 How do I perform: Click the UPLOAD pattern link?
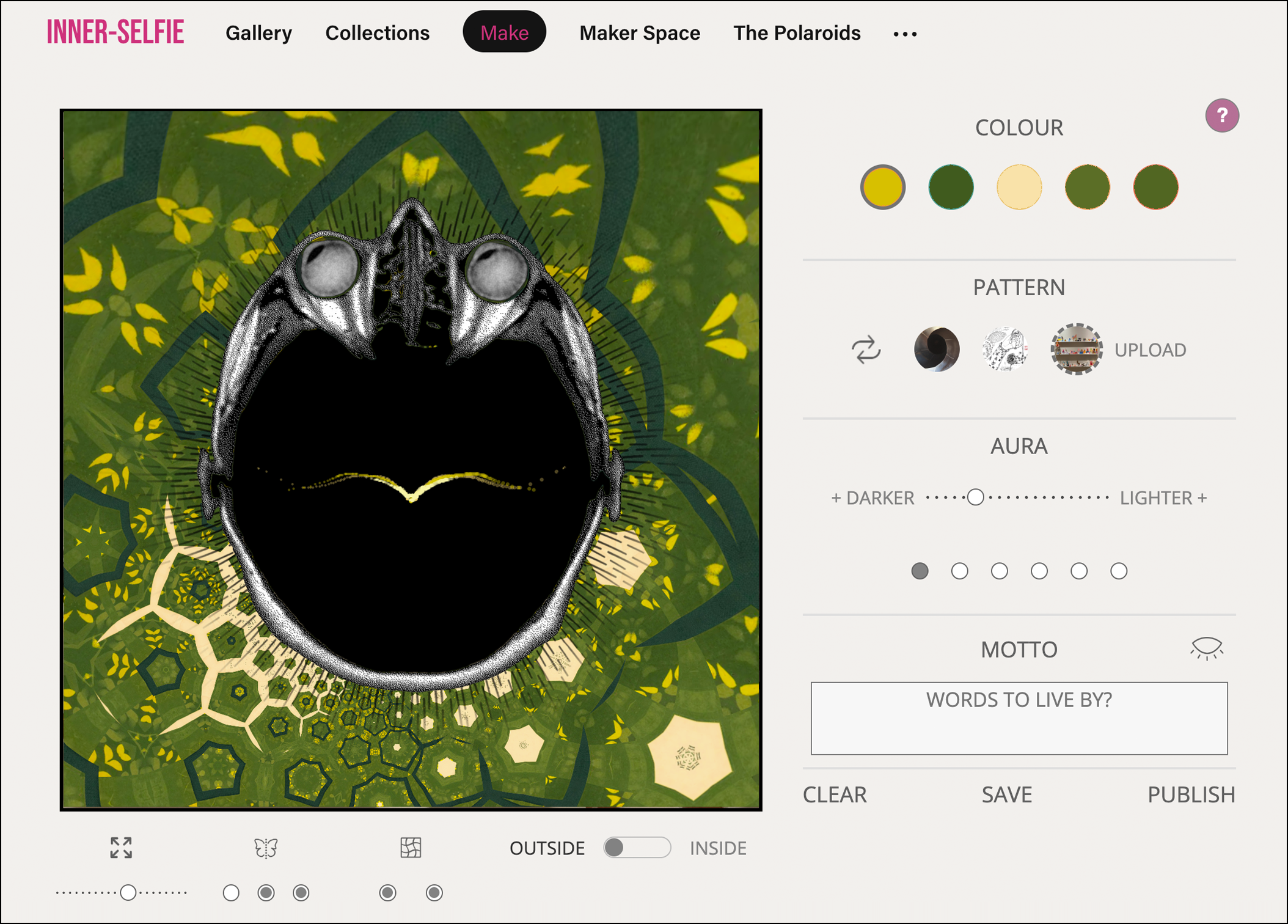click(x=1150, y=350)
